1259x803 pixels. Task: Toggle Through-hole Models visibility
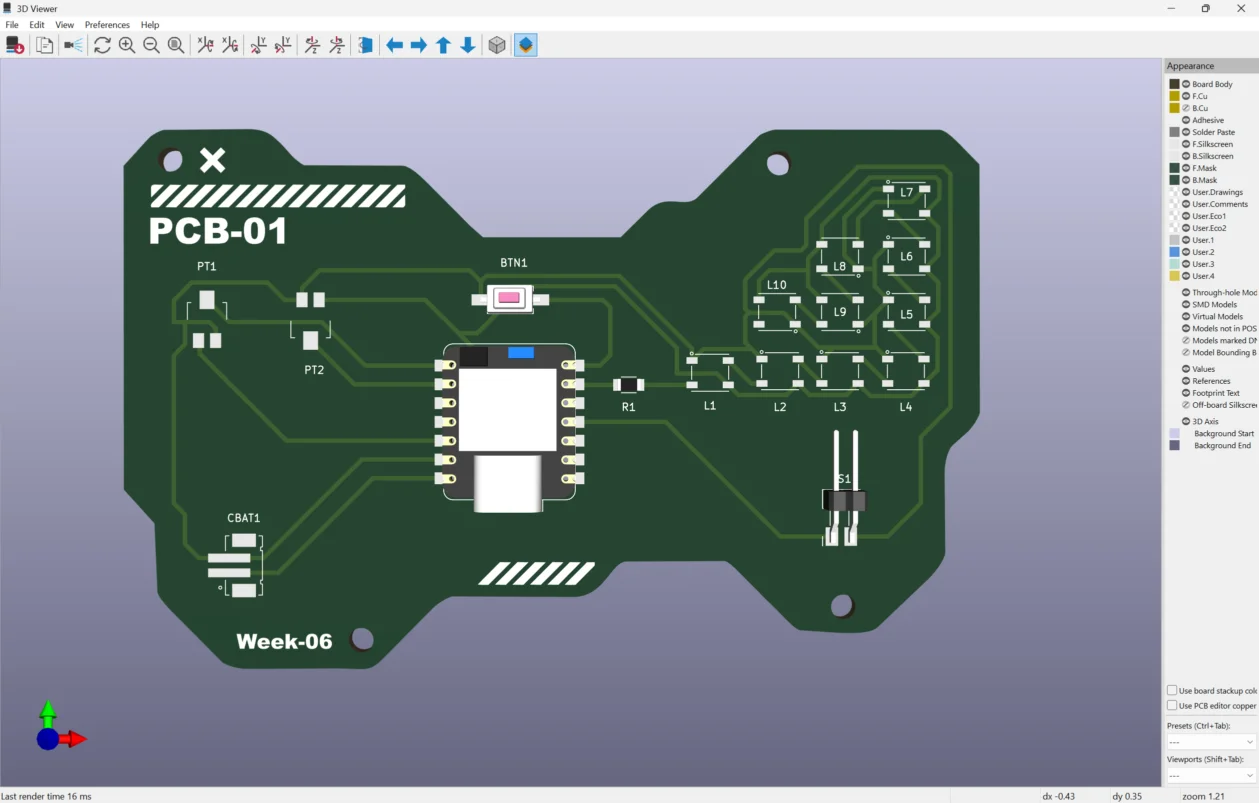pos(1186,293)
